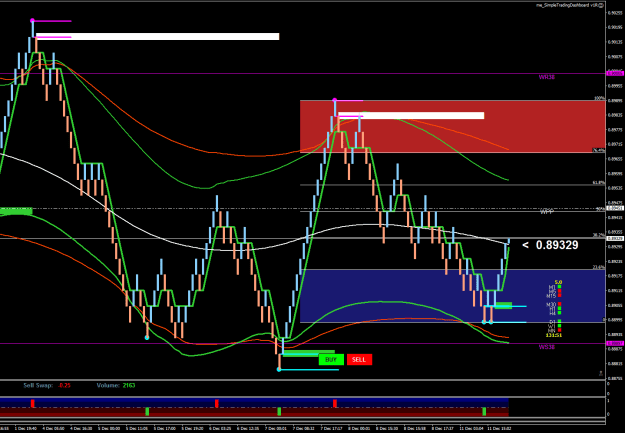Click the 61.8% Fibonacci level label
Viewport: 625px width, 433px height.
pyautogui.click(x=599, y=183)
